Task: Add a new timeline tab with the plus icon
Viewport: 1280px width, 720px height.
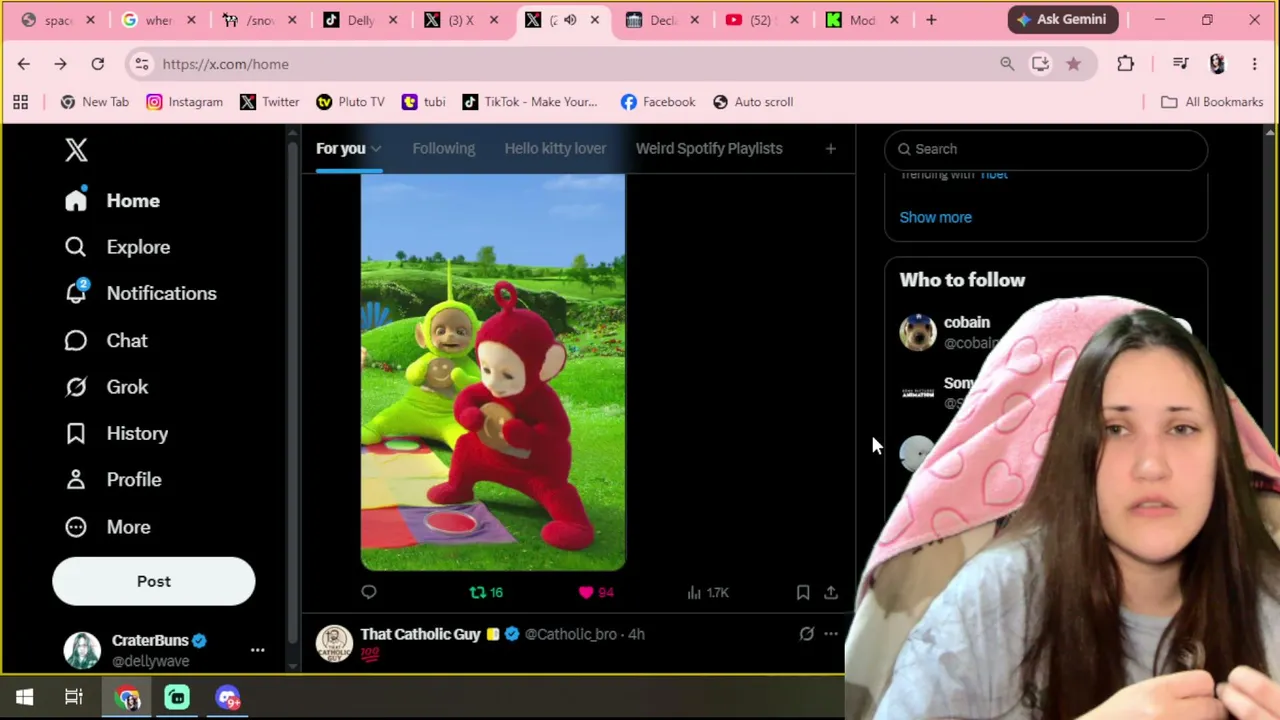Action: click(x=830, y=148)
